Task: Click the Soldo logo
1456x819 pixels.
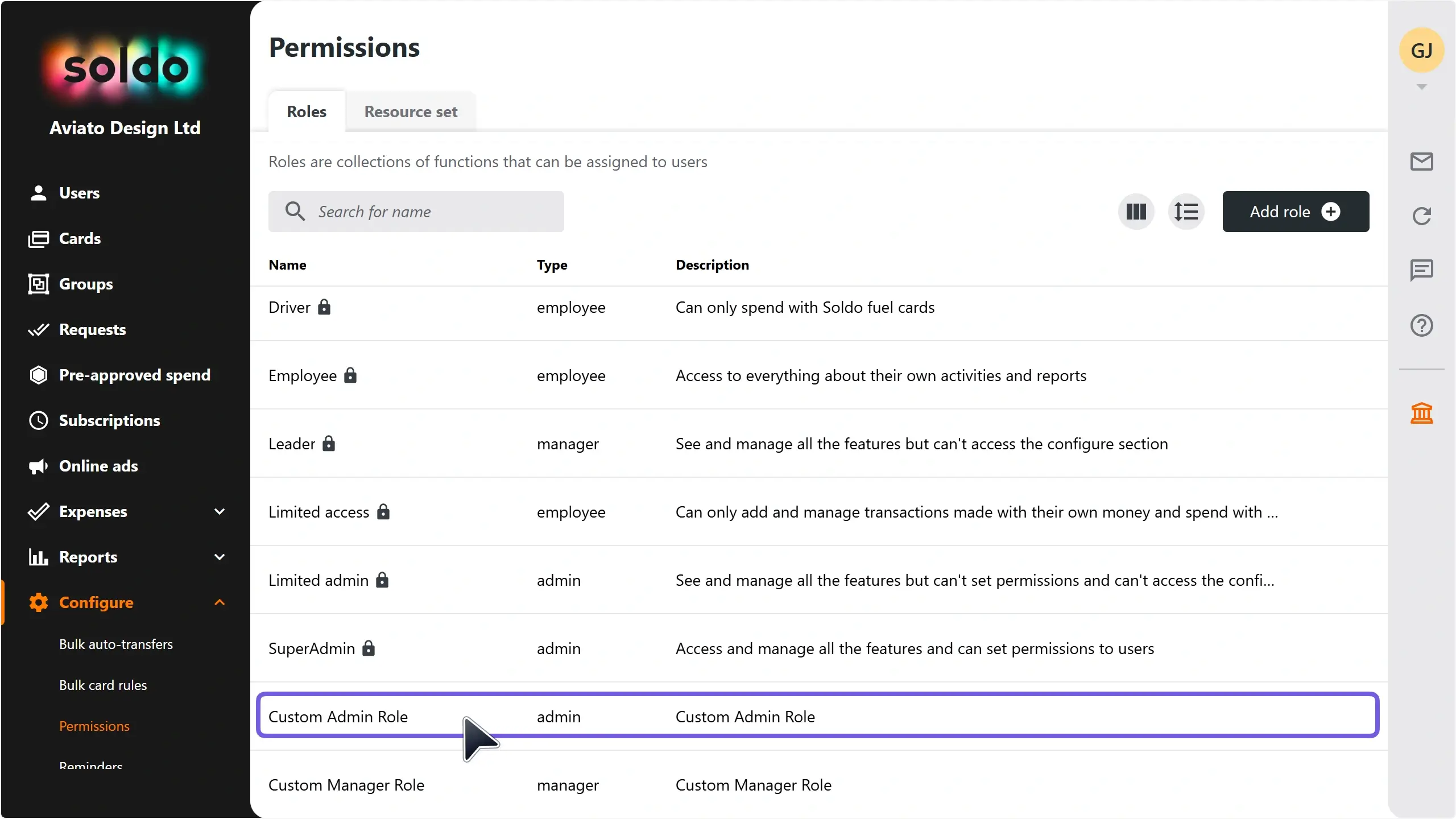Action: tap(125, 68)
